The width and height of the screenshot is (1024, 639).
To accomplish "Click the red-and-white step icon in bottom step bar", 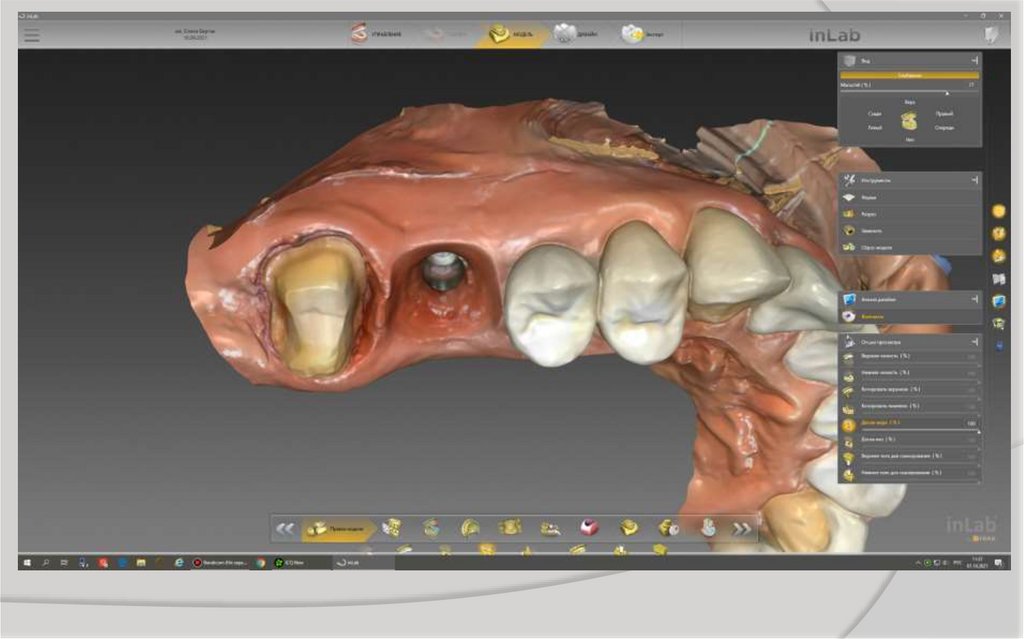I will [589, 528].
